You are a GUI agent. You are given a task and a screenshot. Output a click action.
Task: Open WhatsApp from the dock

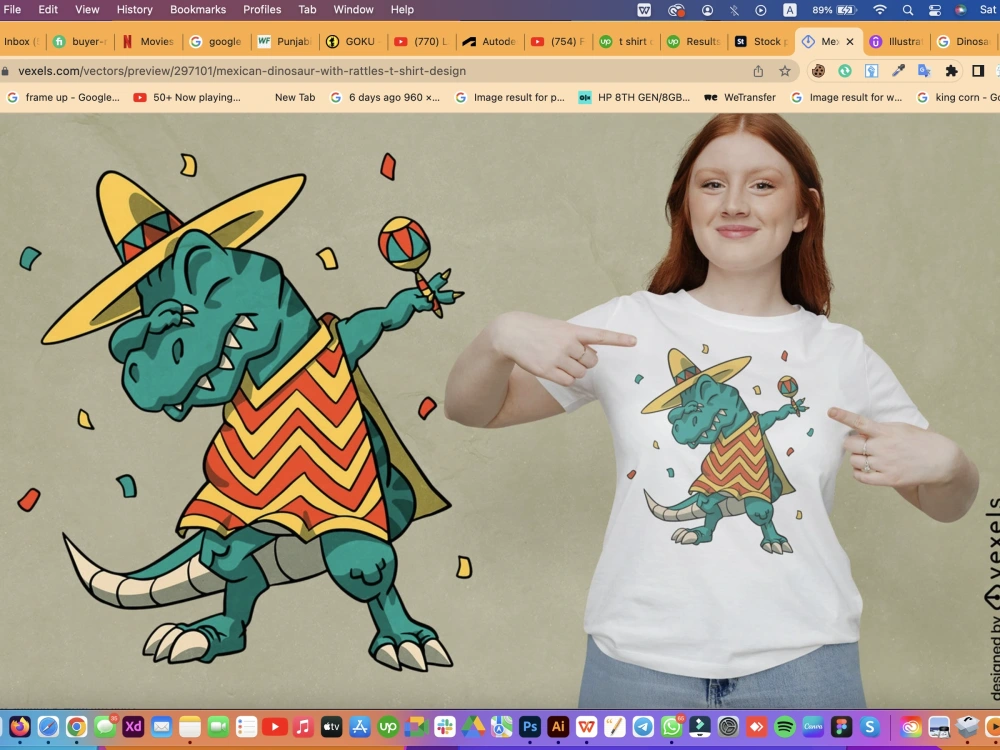pos(671,726)
